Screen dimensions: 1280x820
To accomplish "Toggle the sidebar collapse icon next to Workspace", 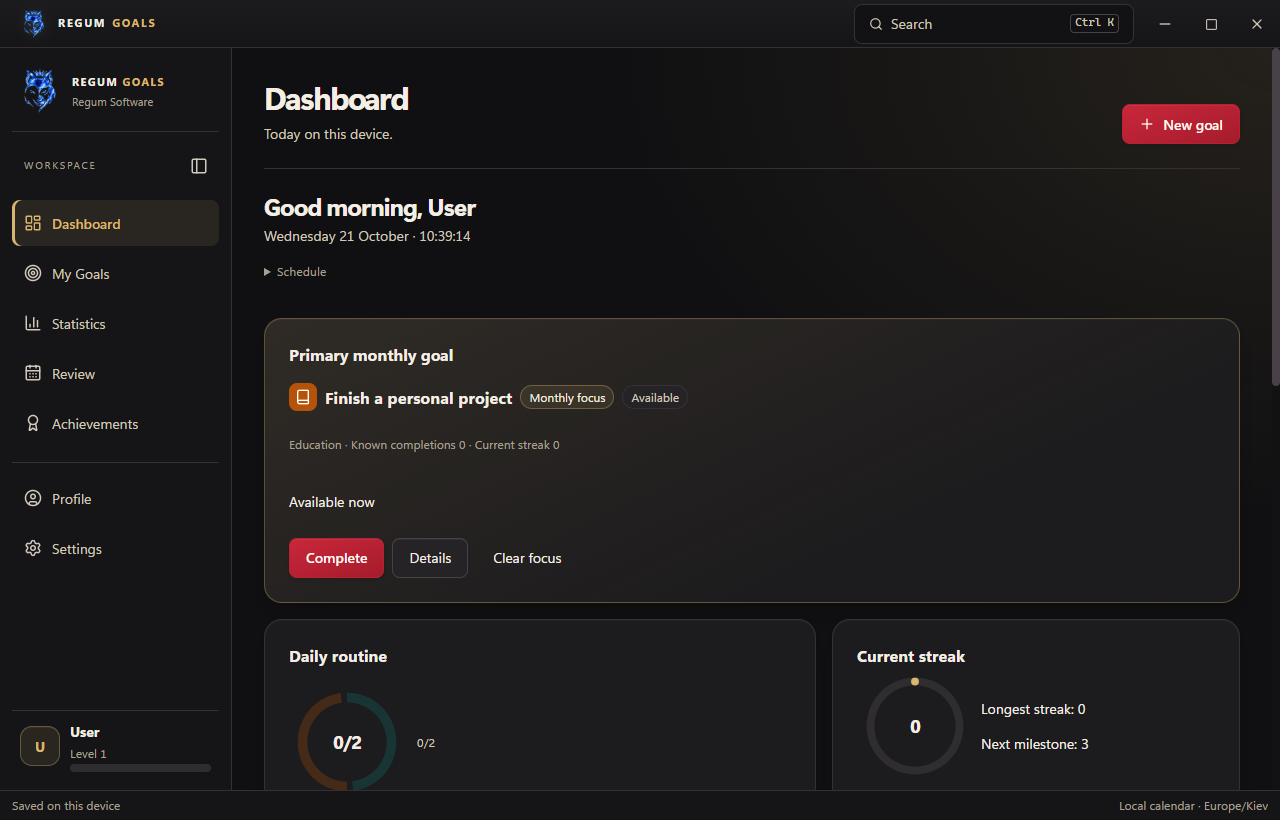I will pyautogui.click(x=199, y=166).
